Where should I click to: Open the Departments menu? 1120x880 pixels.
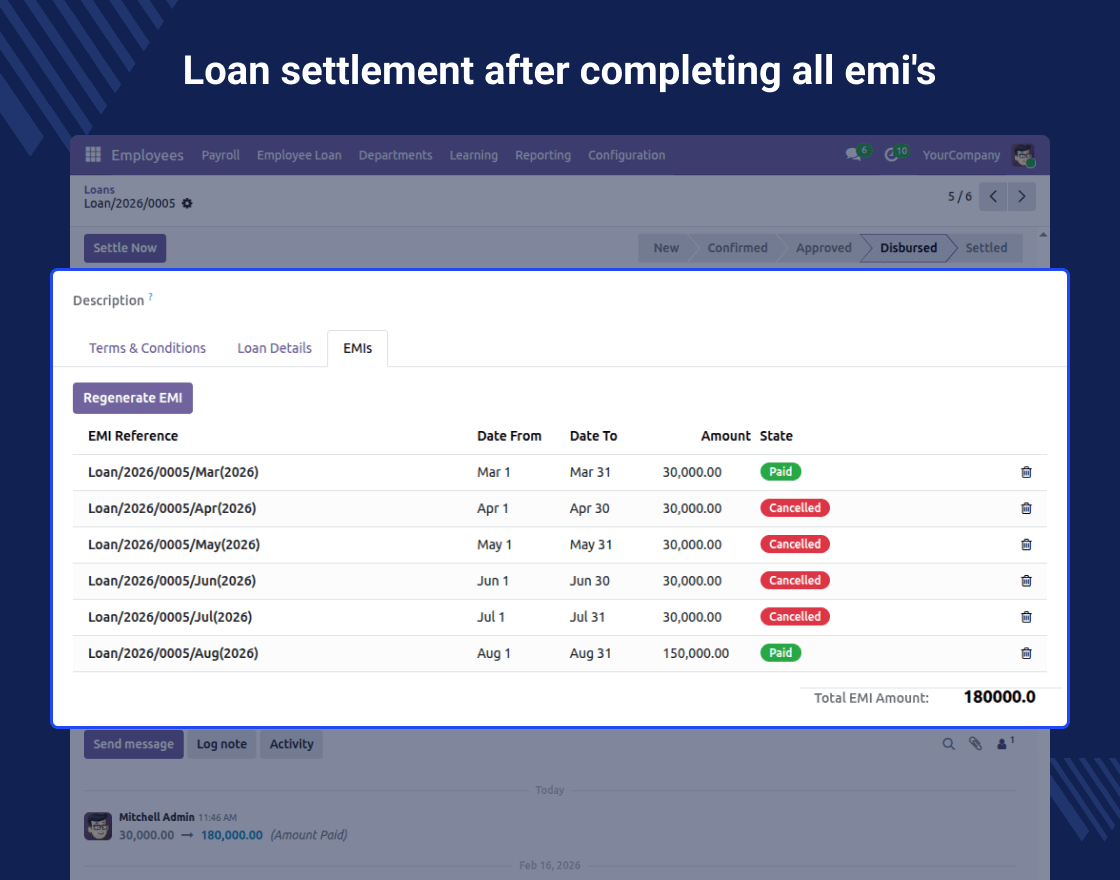pyautogui.click(x=396, y=155)
